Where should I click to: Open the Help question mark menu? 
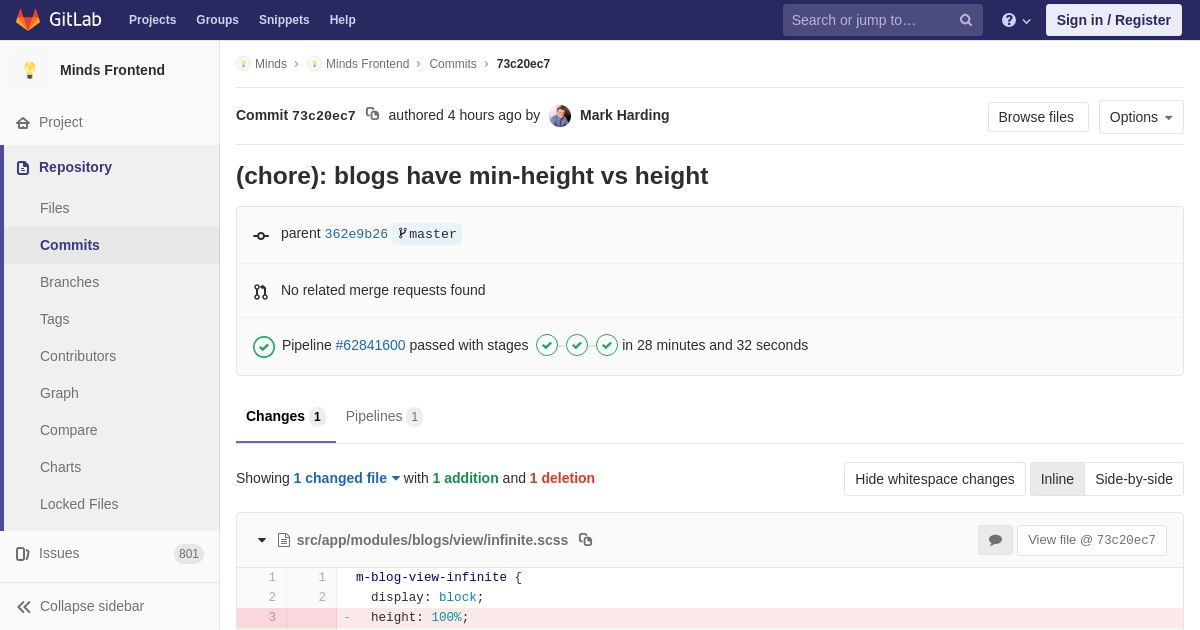pos(1016,20)
